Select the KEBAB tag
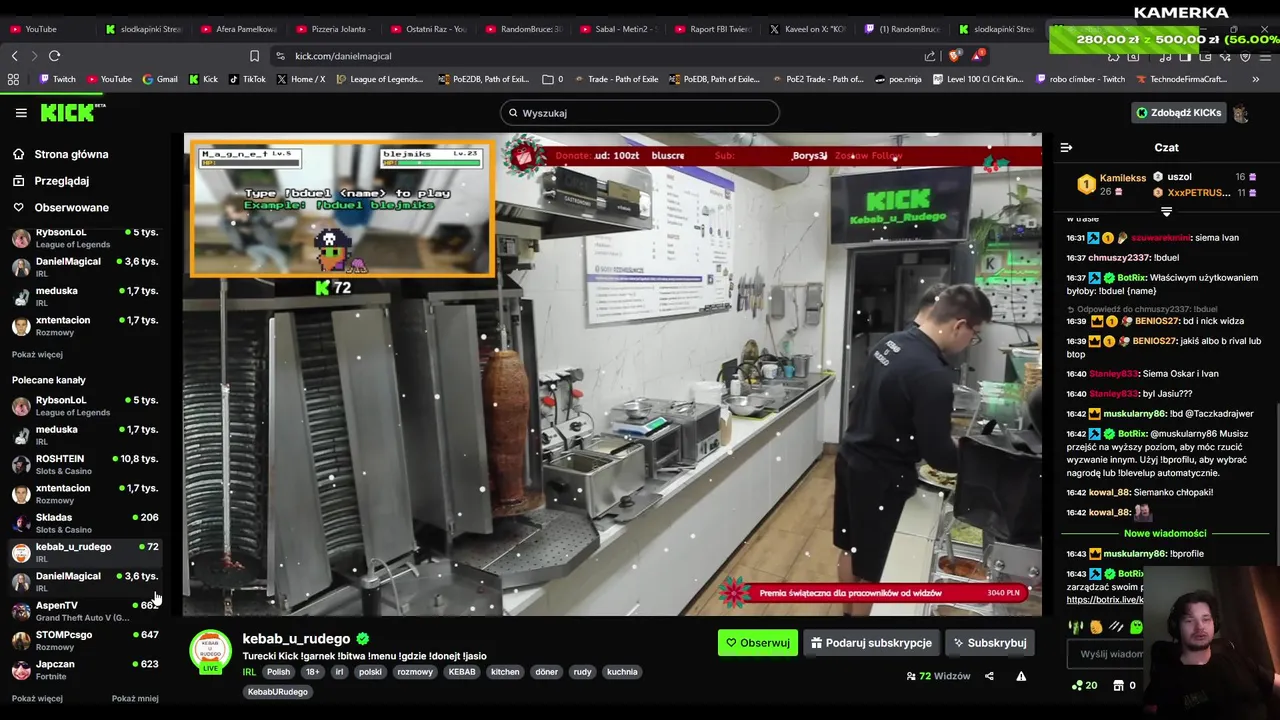The height and width of the screenshot is (720, 1280). click(x=461, y=672)
